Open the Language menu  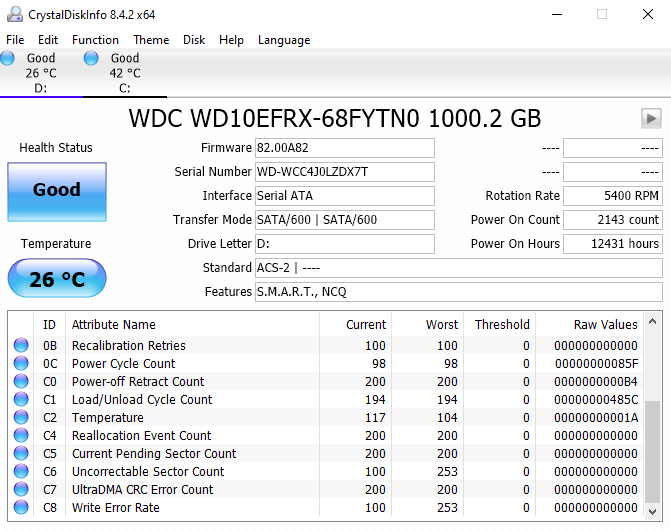(284, 40)
